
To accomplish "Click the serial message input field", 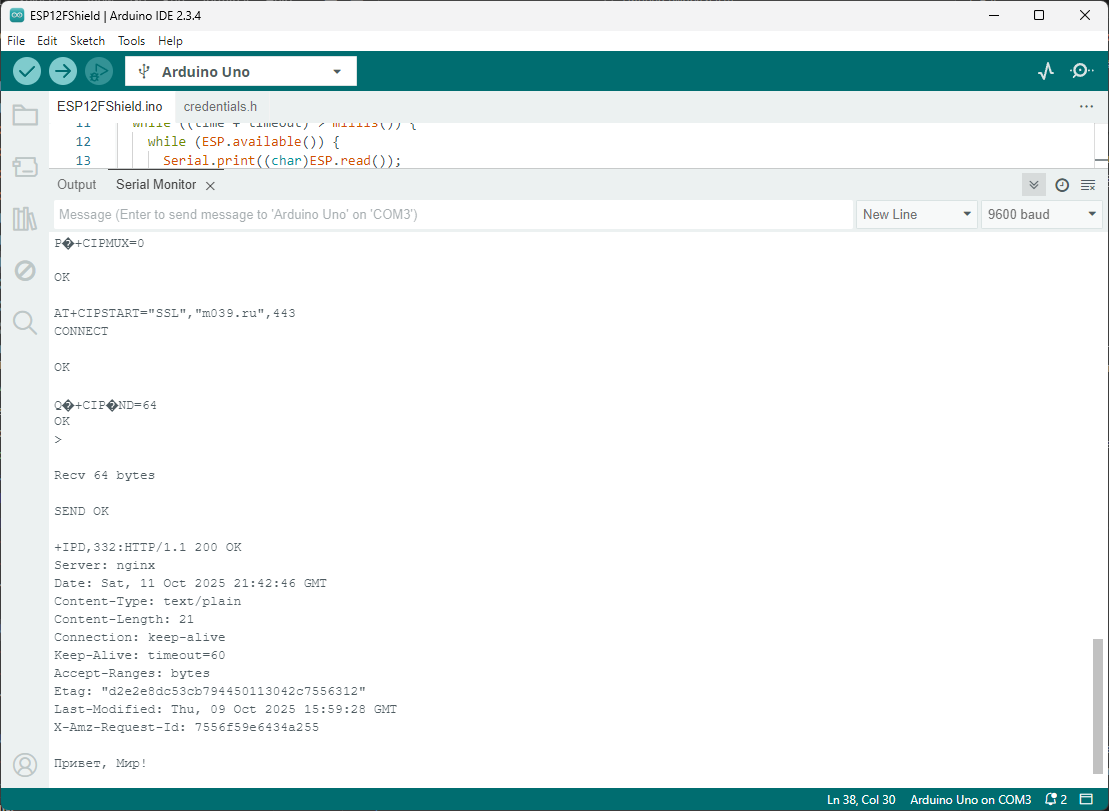I will [452, 215].
